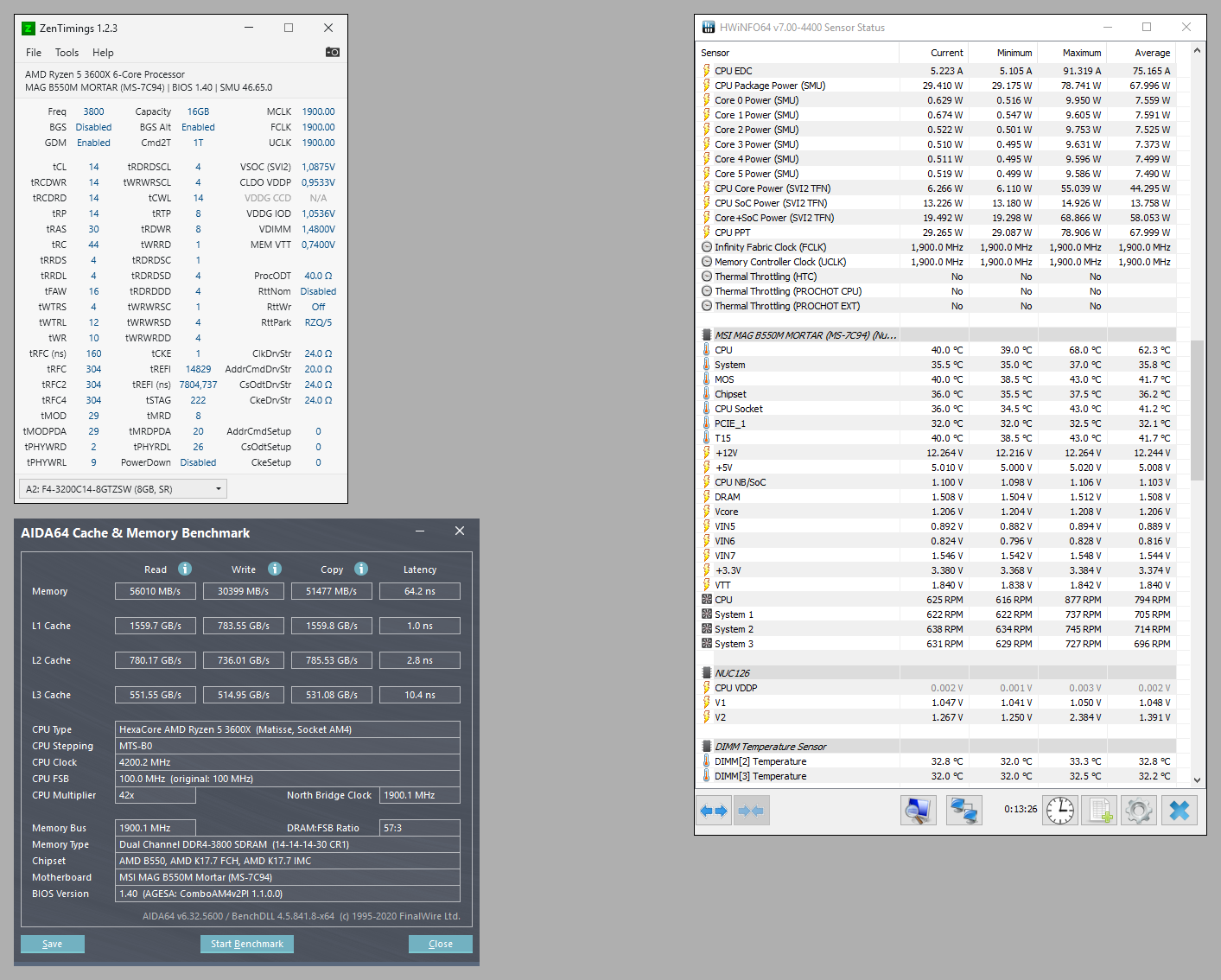1221x980 pixels.
Task: Click Capacity value 16GB in ZenTimings
Action: [198, 111]
